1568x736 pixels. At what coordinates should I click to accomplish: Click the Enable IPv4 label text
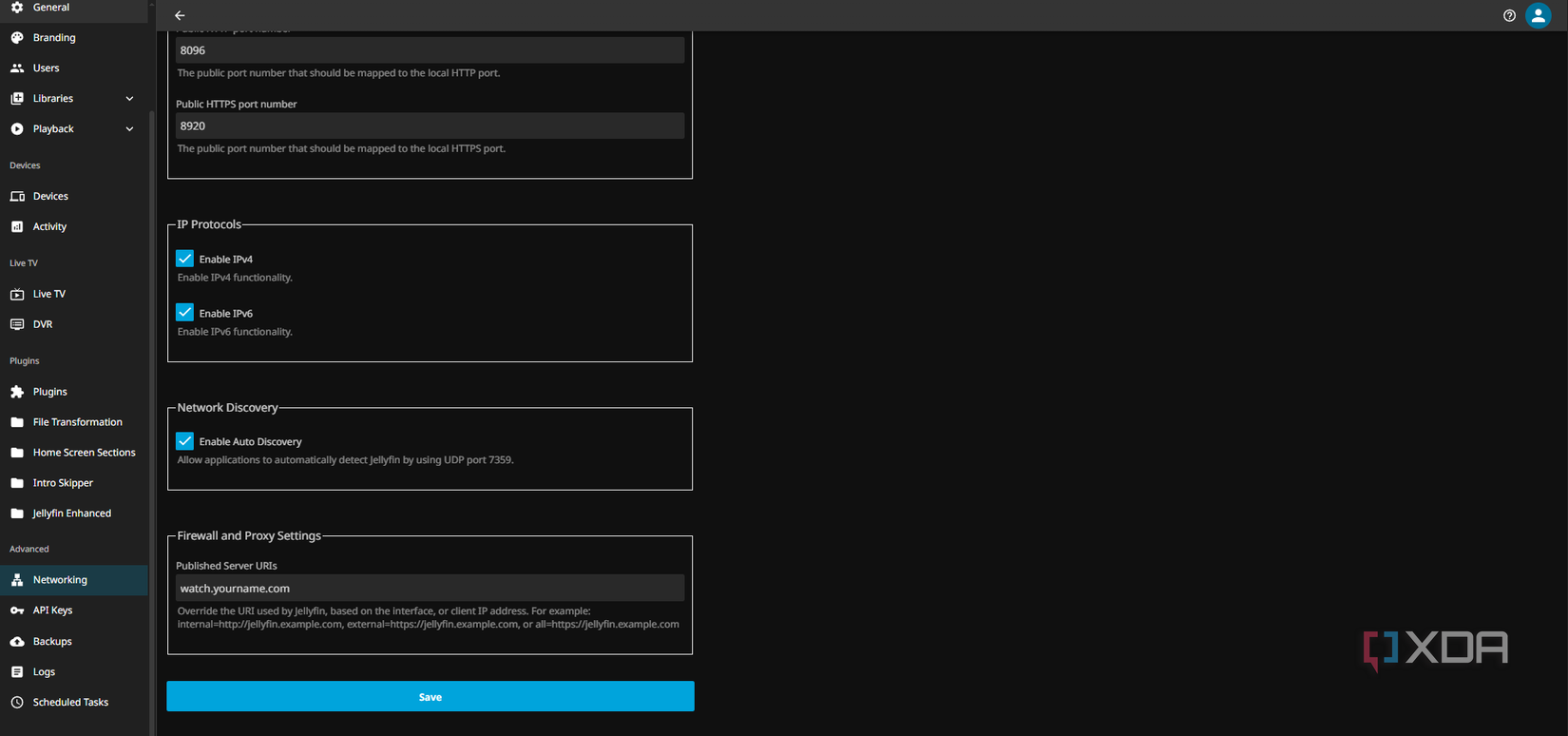[226, 259]
